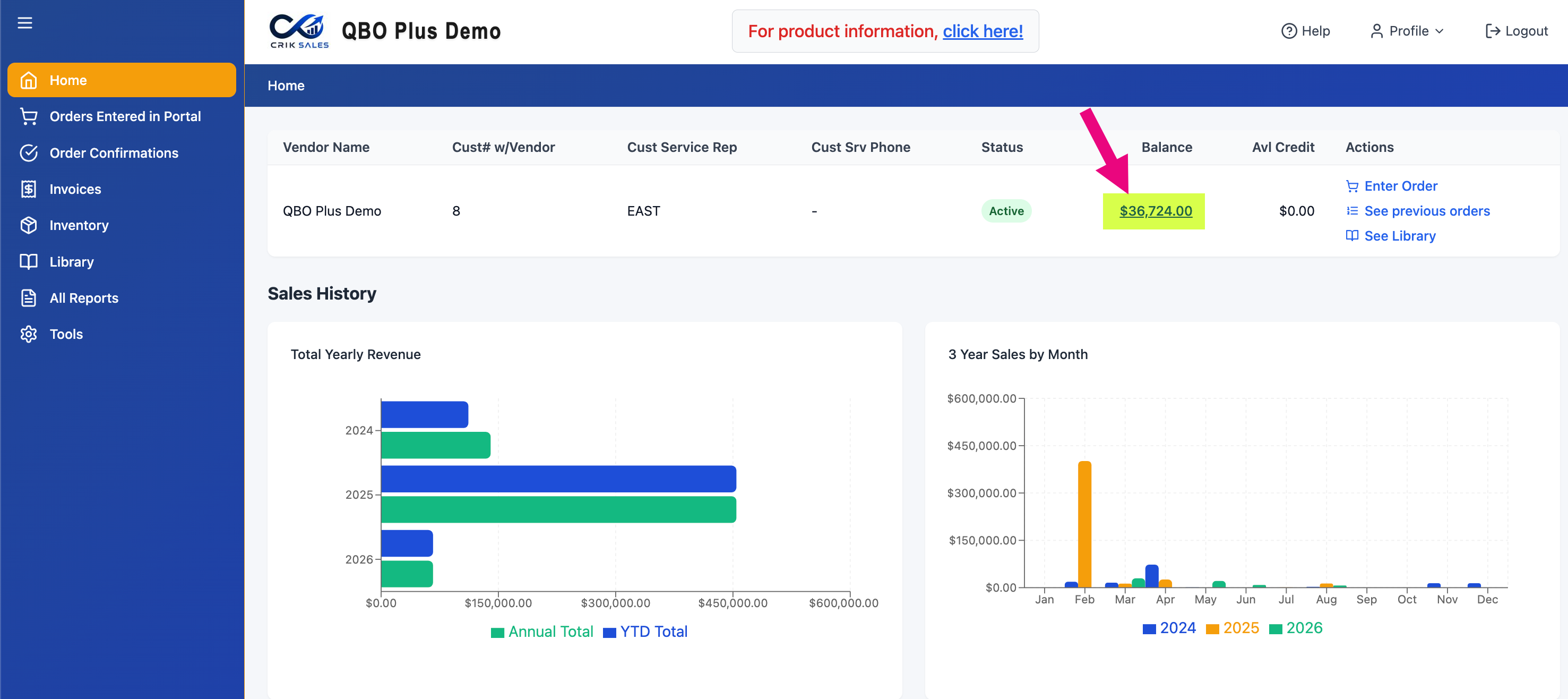Open Orders Entered in Portal cart icon
This screenshot has height=699, width=1568.
click(x=29, y=116)
